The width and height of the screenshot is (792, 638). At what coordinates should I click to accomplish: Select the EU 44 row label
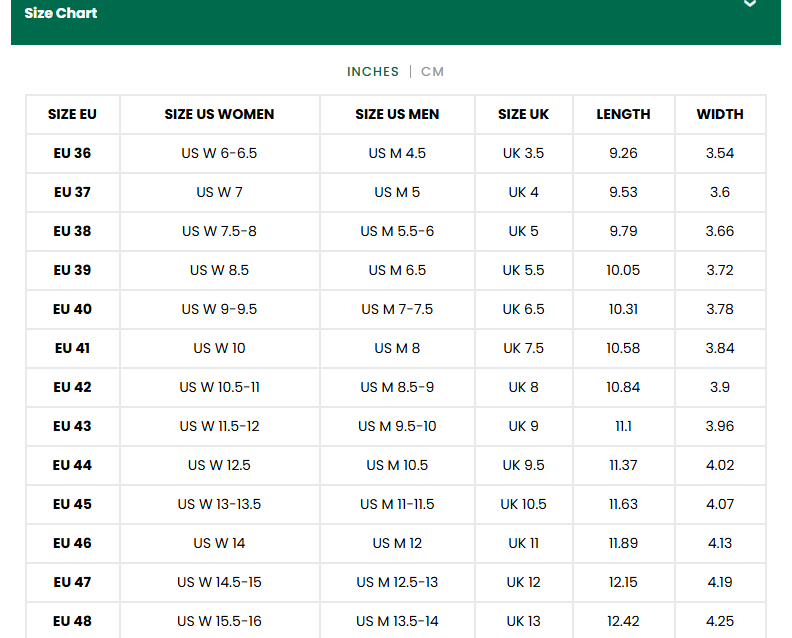[72, 465]
